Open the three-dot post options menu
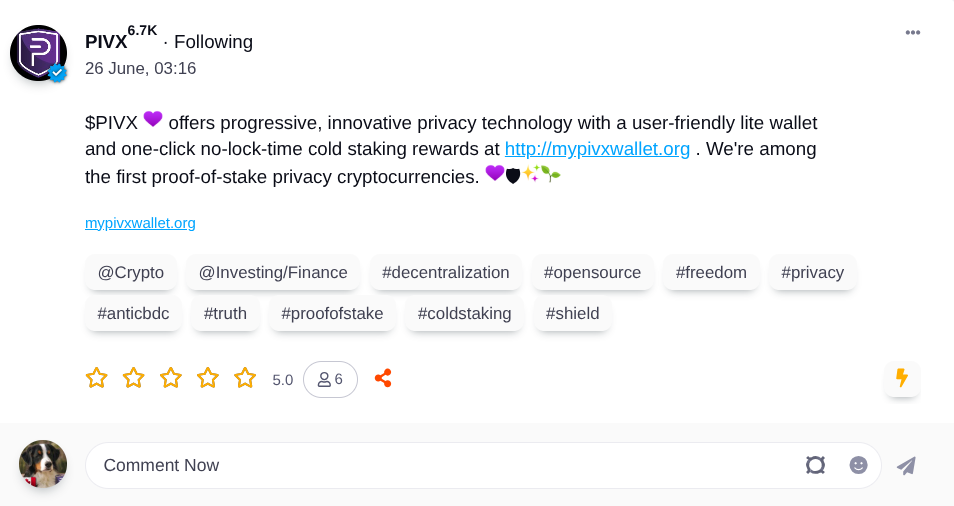Viewport: 954px width, 506px height. click(x=912, y=33)
